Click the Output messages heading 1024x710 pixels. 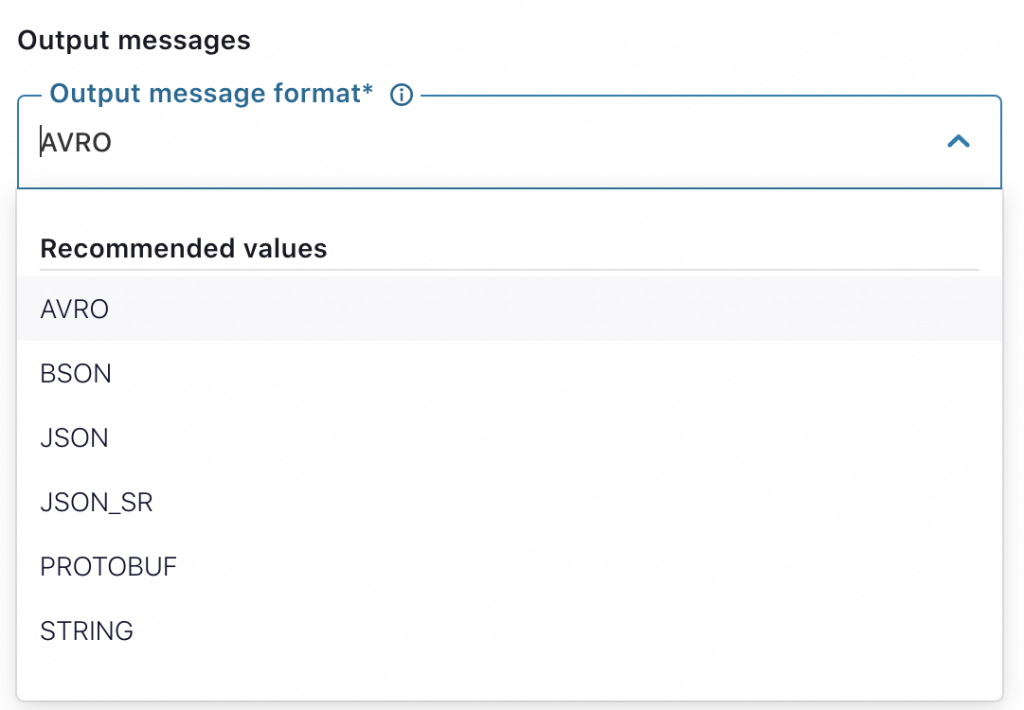pos(135,40)
